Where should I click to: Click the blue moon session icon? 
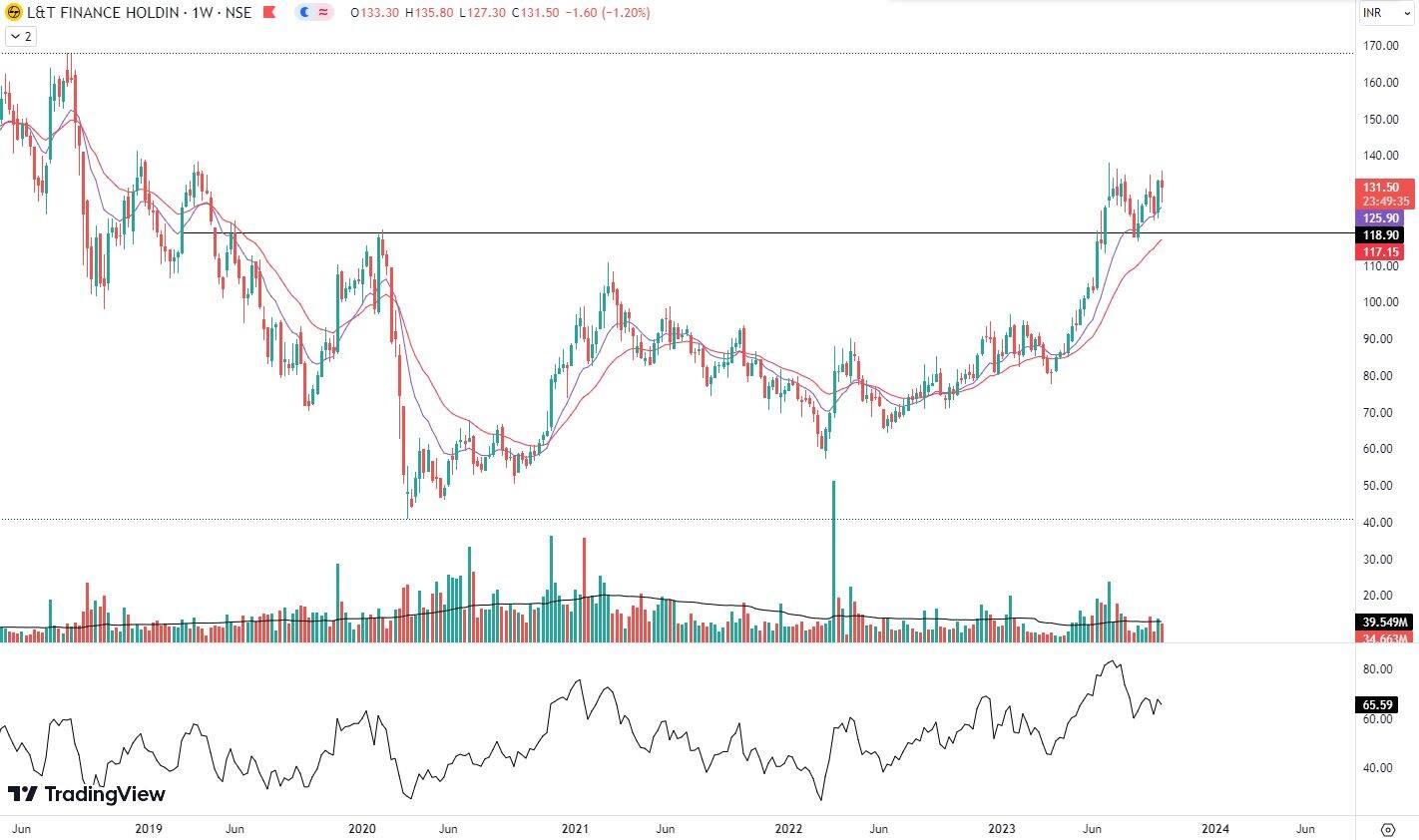[x=305, y=13]
